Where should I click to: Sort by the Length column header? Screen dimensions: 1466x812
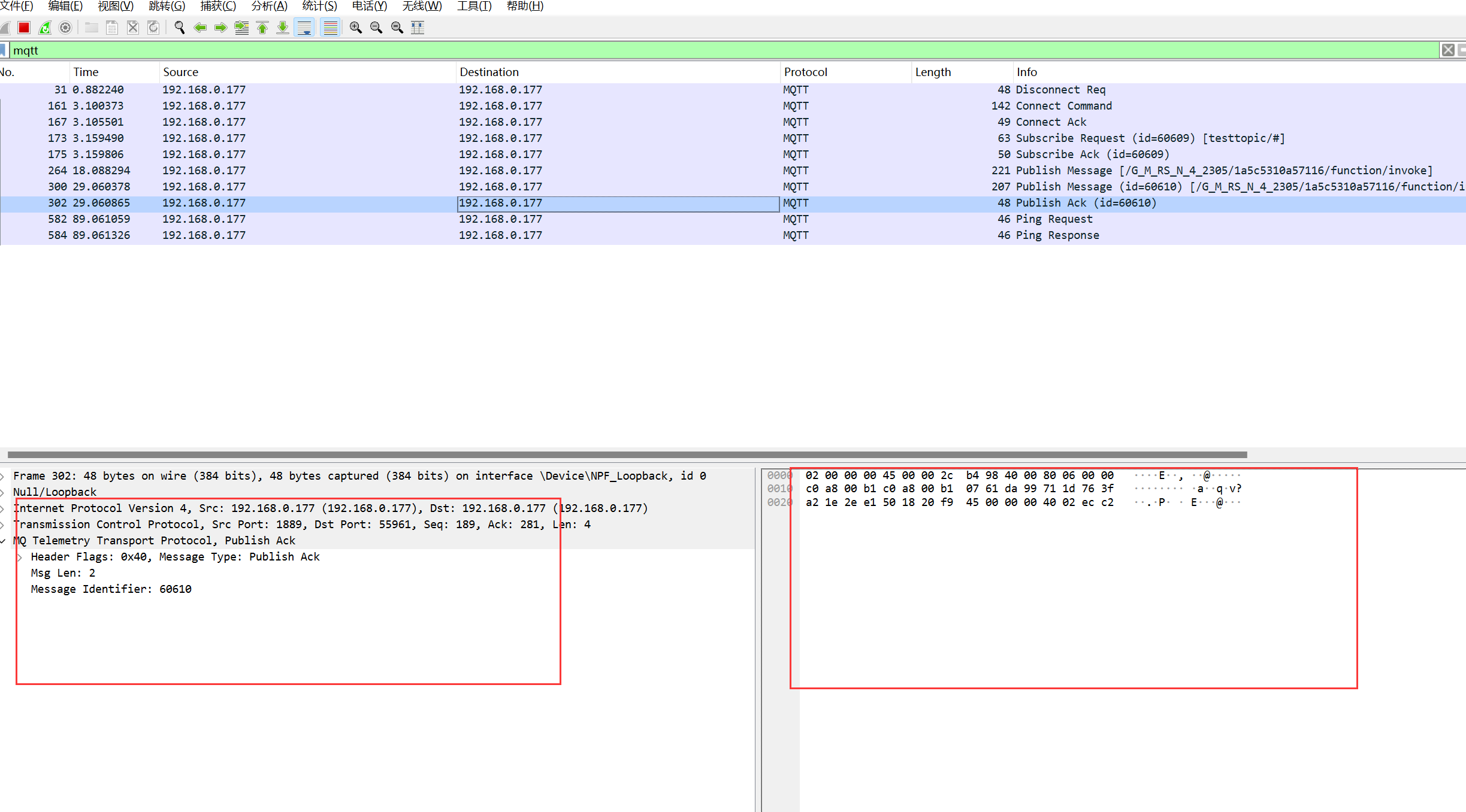tap(962, 72)
